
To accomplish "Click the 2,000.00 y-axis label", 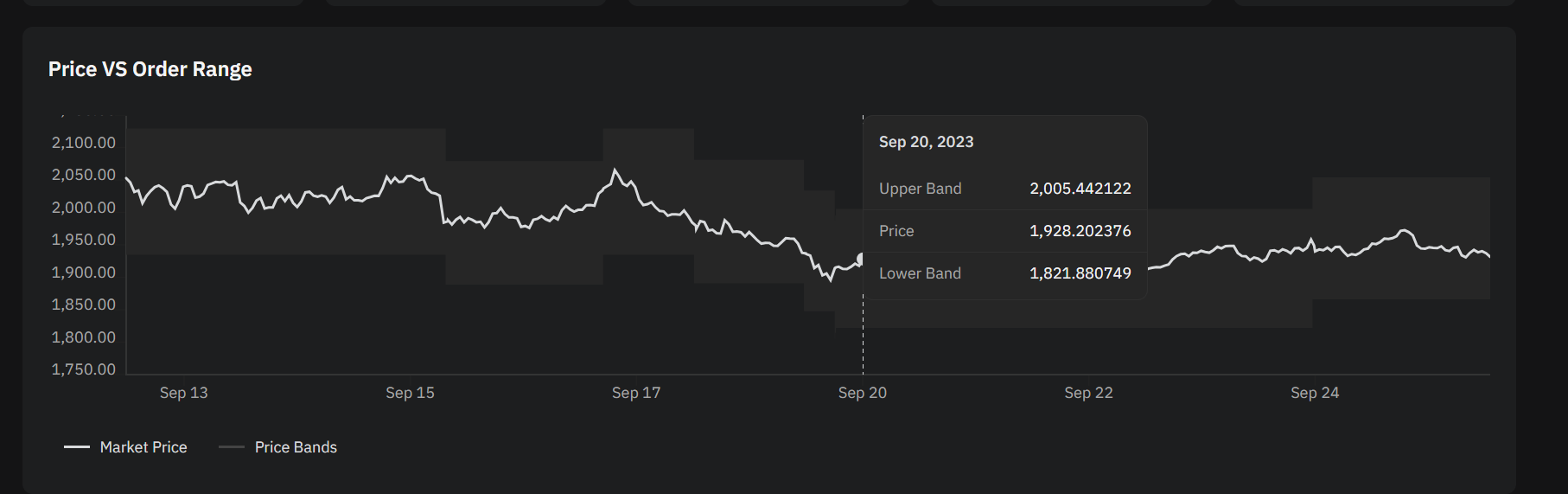I will pyautogui.click(x=84, y=208).
